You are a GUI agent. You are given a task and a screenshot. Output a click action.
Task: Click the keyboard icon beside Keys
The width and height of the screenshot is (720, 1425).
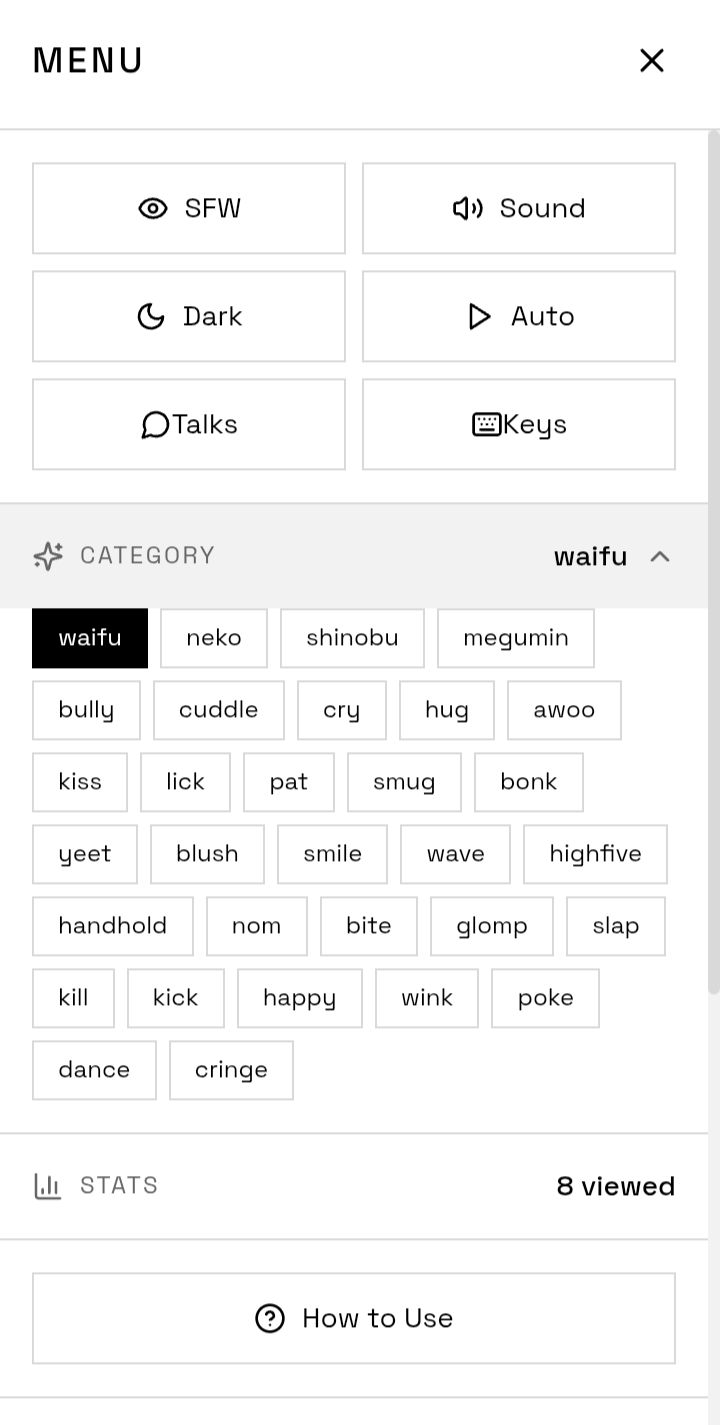point(487,424)
